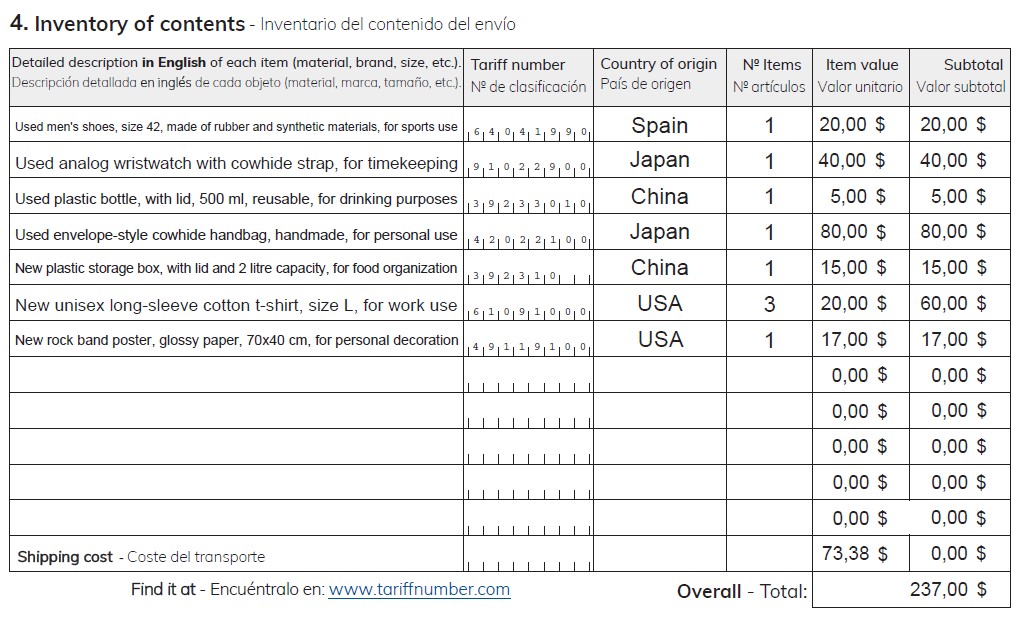The width and height of the screenshot is (1022, 618).
Task: Click the last empty description row above shipping
Action: coord(236,518)
